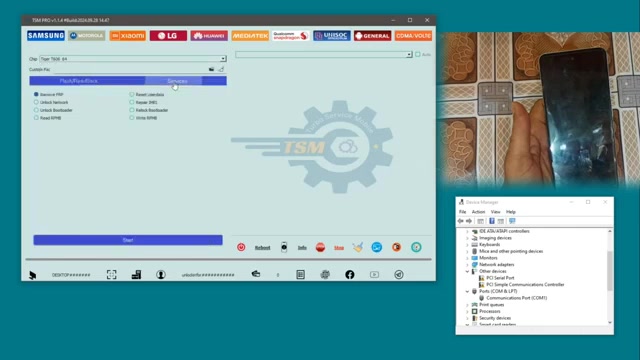This screenshot has width=640, height=360.
Task: Select the Samsung brand tab
Action: [46, 36]
